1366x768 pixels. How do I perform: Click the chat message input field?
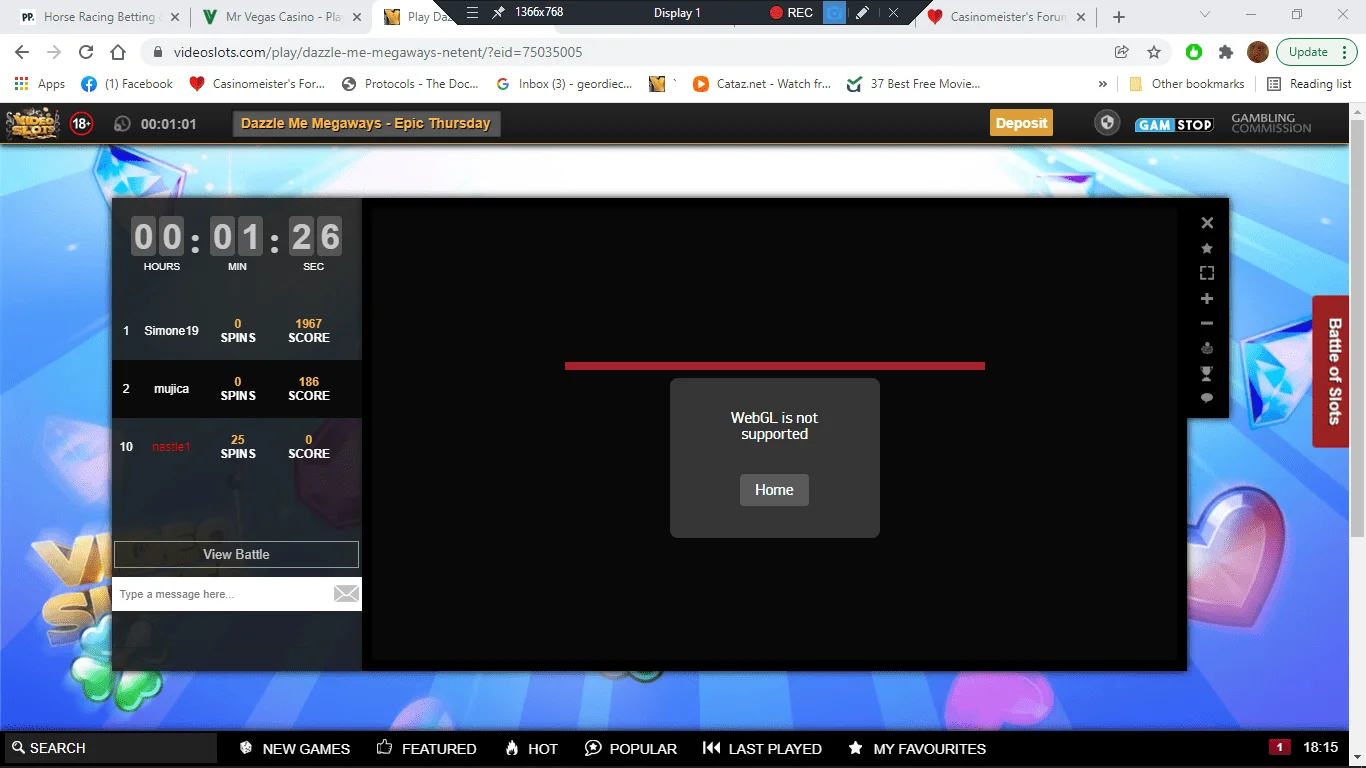(x=224, y=594)
